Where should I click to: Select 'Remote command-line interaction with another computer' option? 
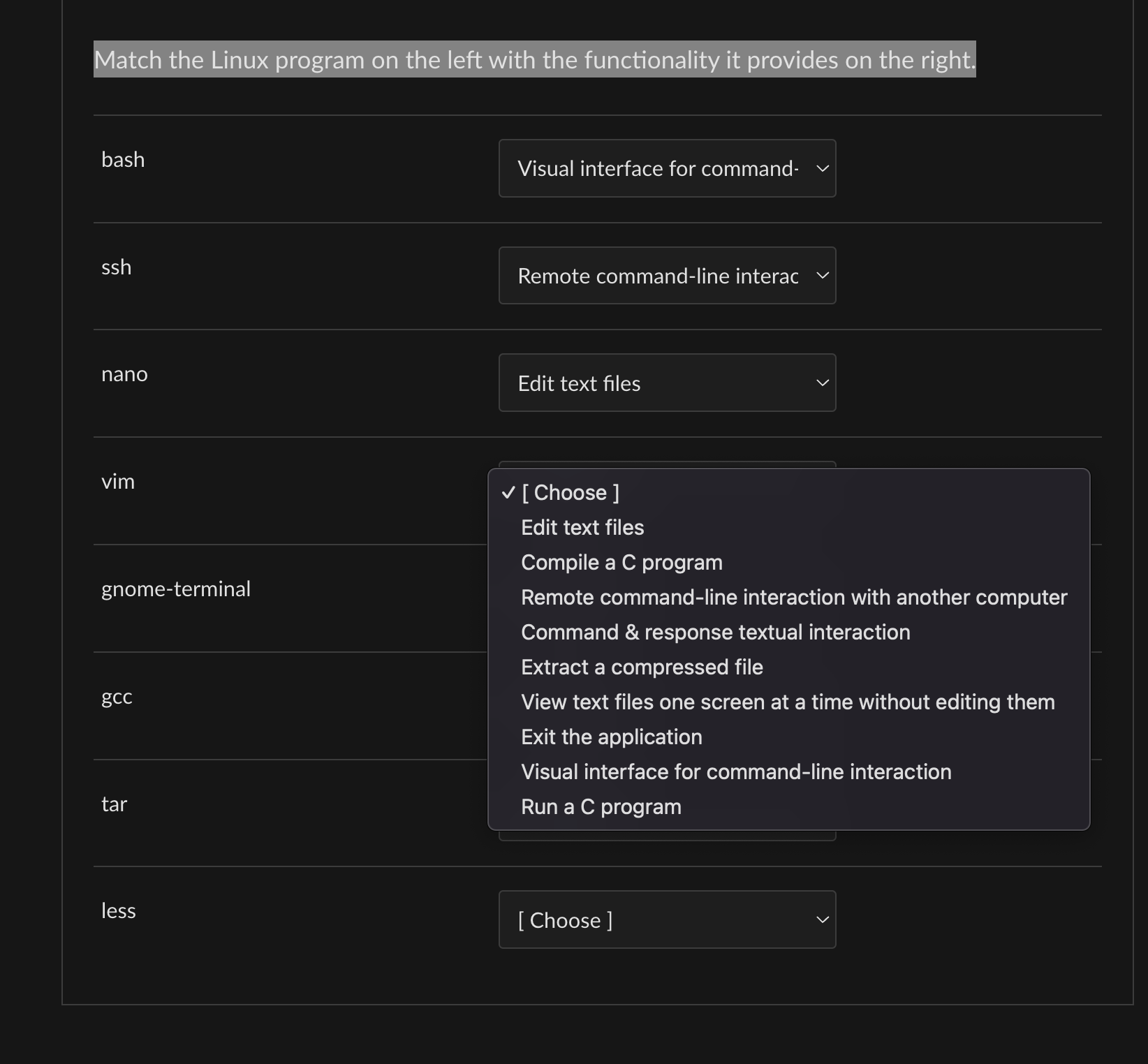(788, 597)
